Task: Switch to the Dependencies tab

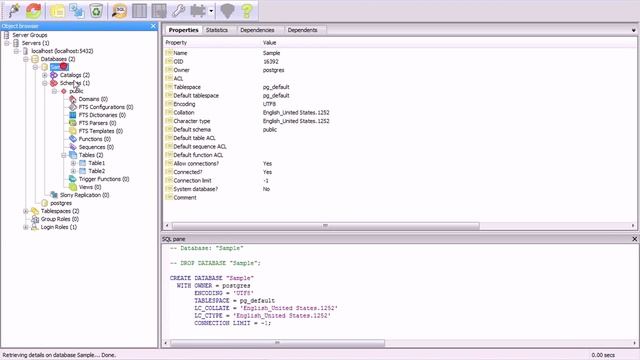Action: (x=257, y=30)
